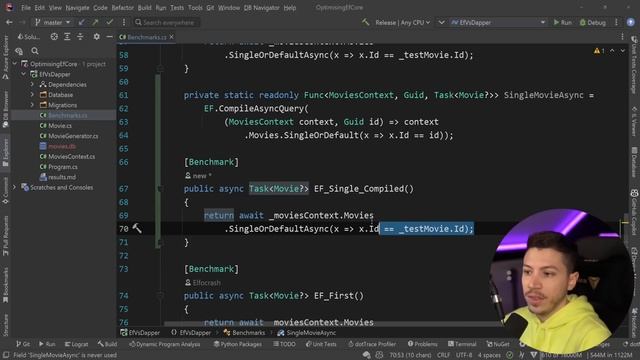Click the Collapse All icon in explorer

pos(80,37)
